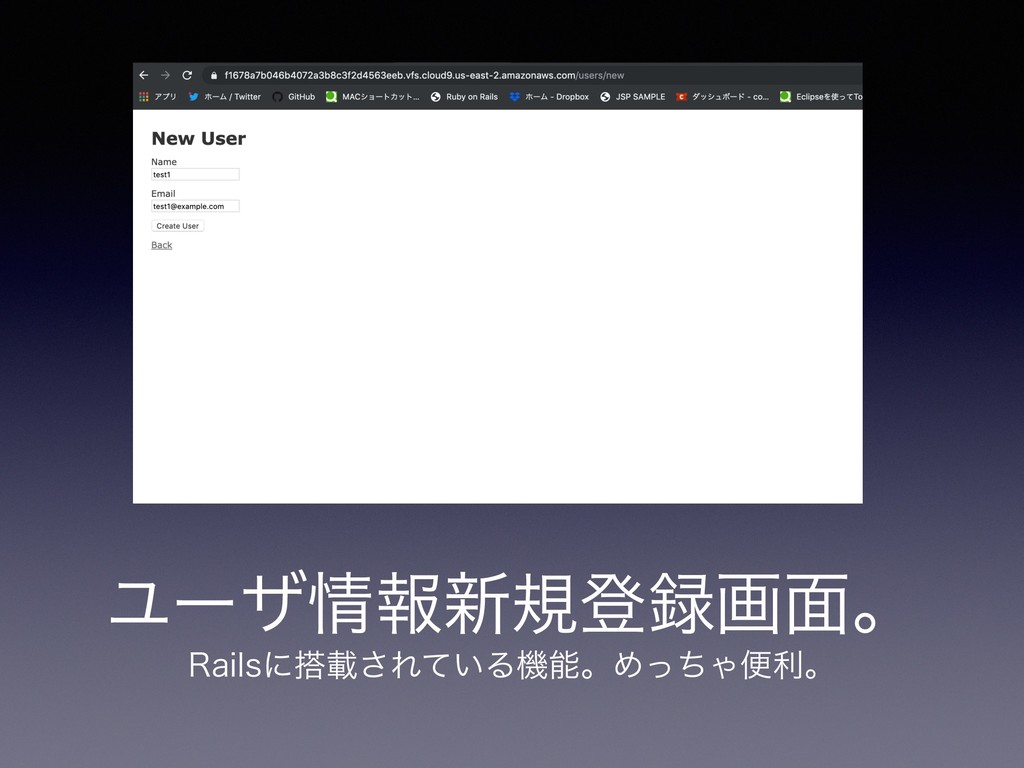
Task: Click the Email field label
Action: tap(163, 193)
